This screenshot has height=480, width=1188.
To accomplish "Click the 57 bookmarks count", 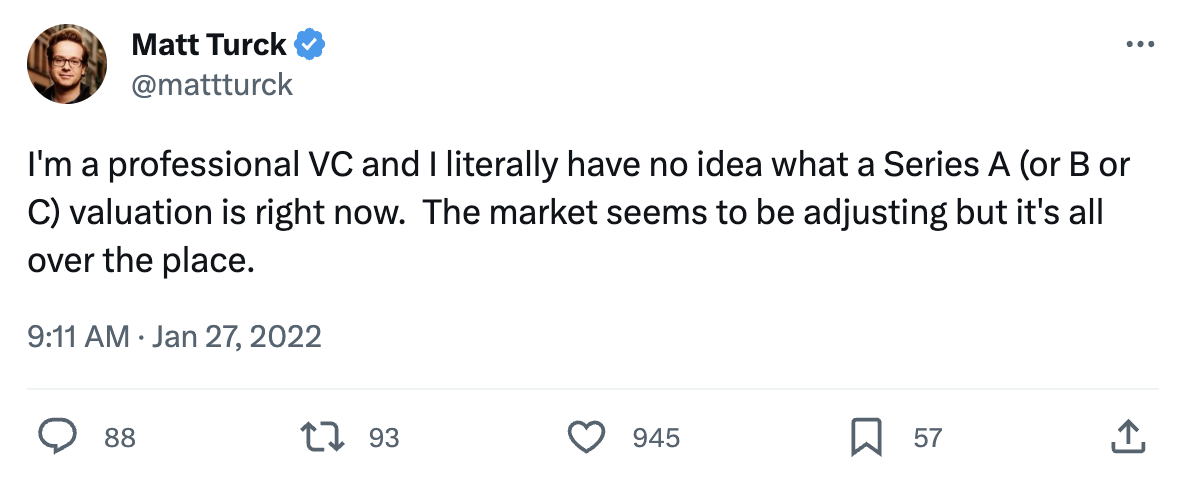I will 926,438.
